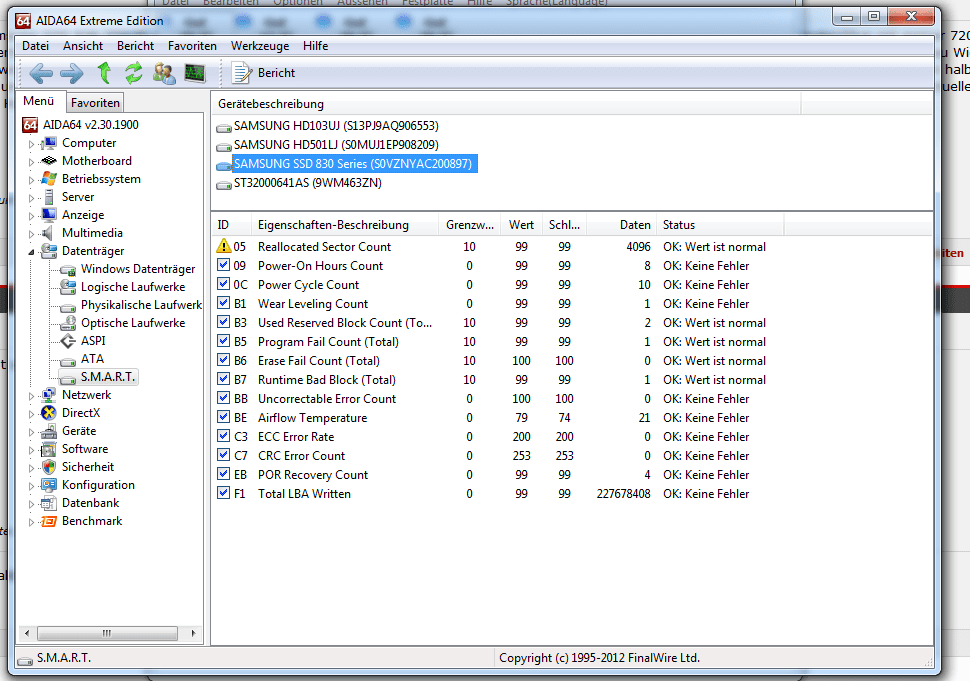Viewport: 970px width, 681px height.
Task: Sort by Eigenschaften-Beschreibung column header
Action: pyautogui.click(x=345, y=225)
